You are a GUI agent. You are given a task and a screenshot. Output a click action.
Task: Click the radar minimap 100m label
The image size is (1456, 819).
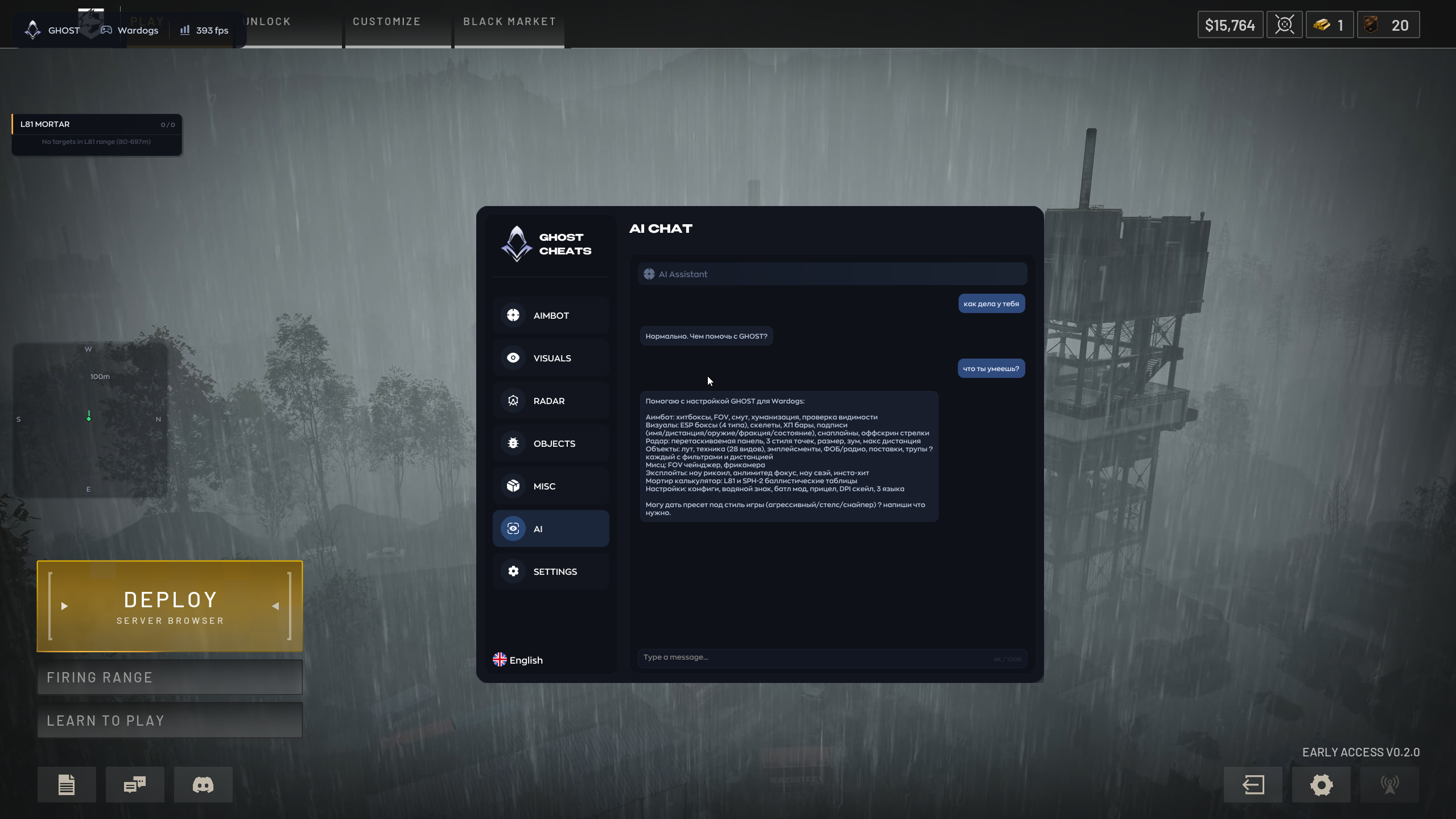coord(100,377)
